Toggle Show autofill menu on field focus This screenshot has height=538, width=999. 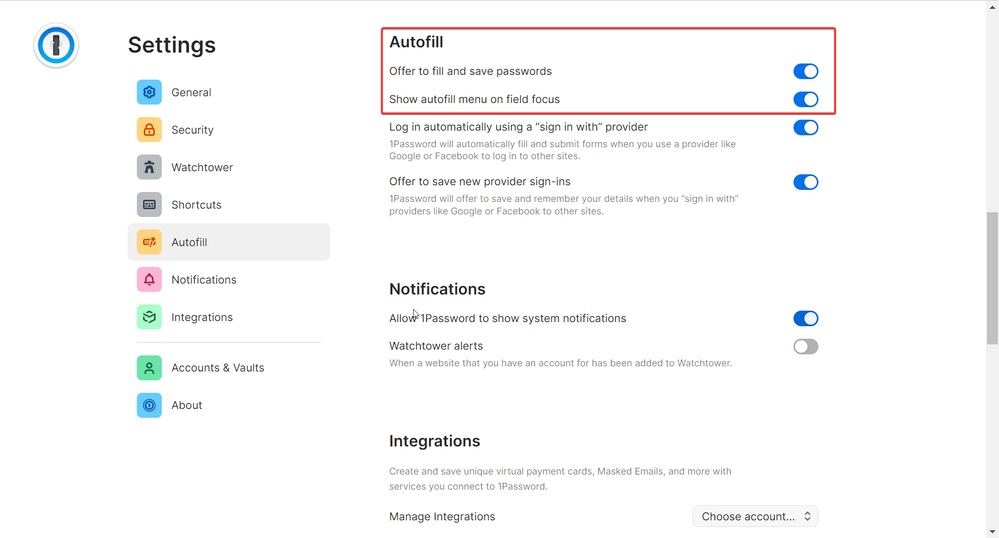click(805, 99)
